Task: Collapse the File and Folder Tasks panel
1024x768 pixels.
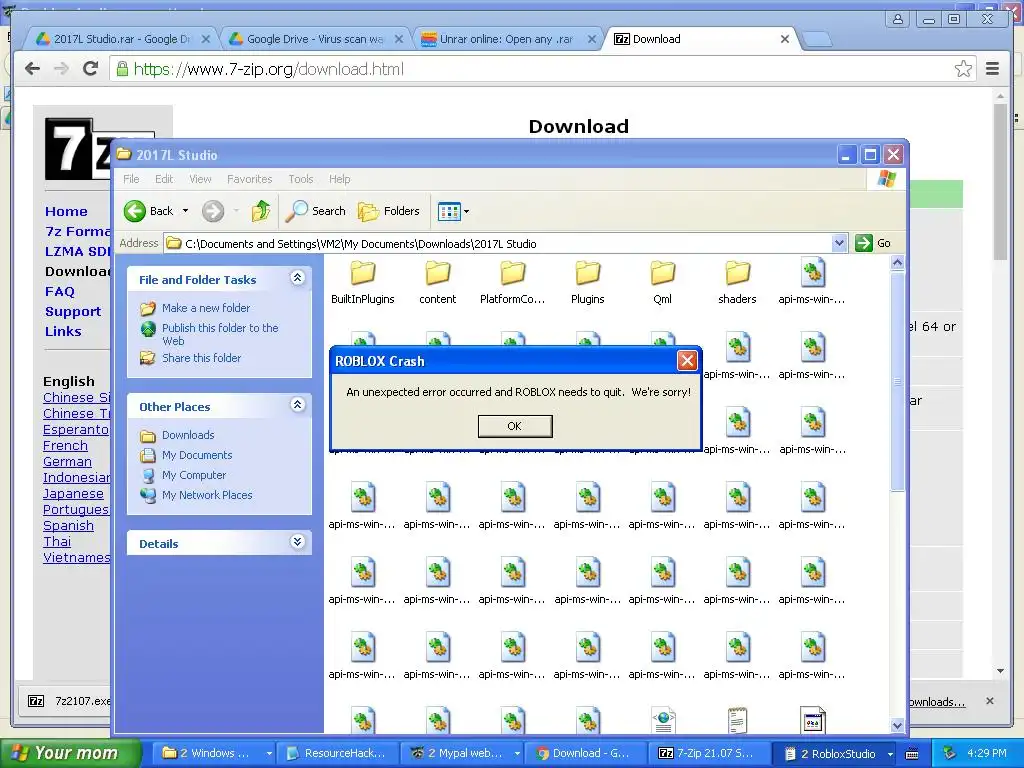Action: point(297,278)
